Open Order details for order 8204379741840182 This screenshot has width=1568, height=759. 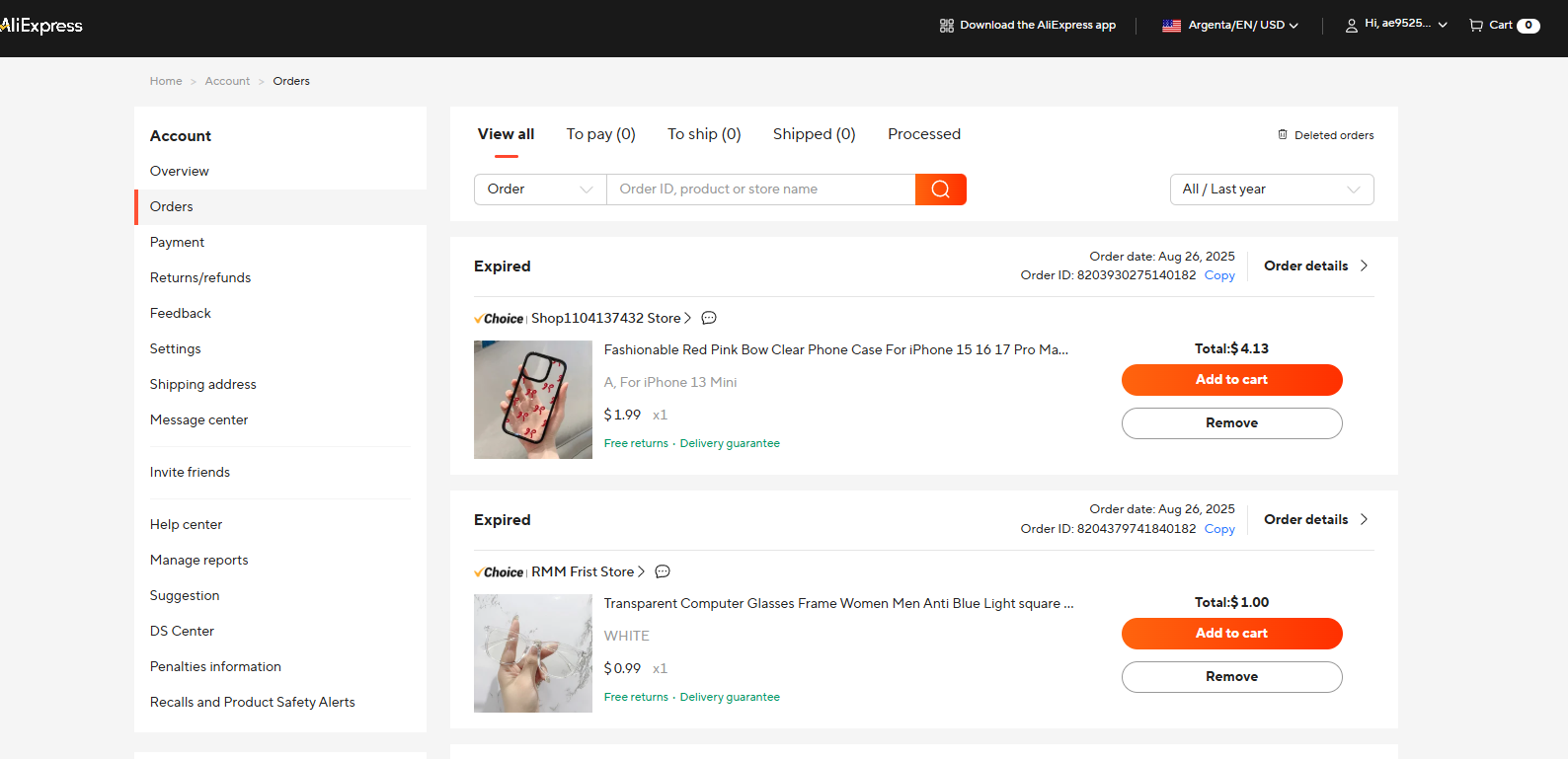tap(1316, 520)
